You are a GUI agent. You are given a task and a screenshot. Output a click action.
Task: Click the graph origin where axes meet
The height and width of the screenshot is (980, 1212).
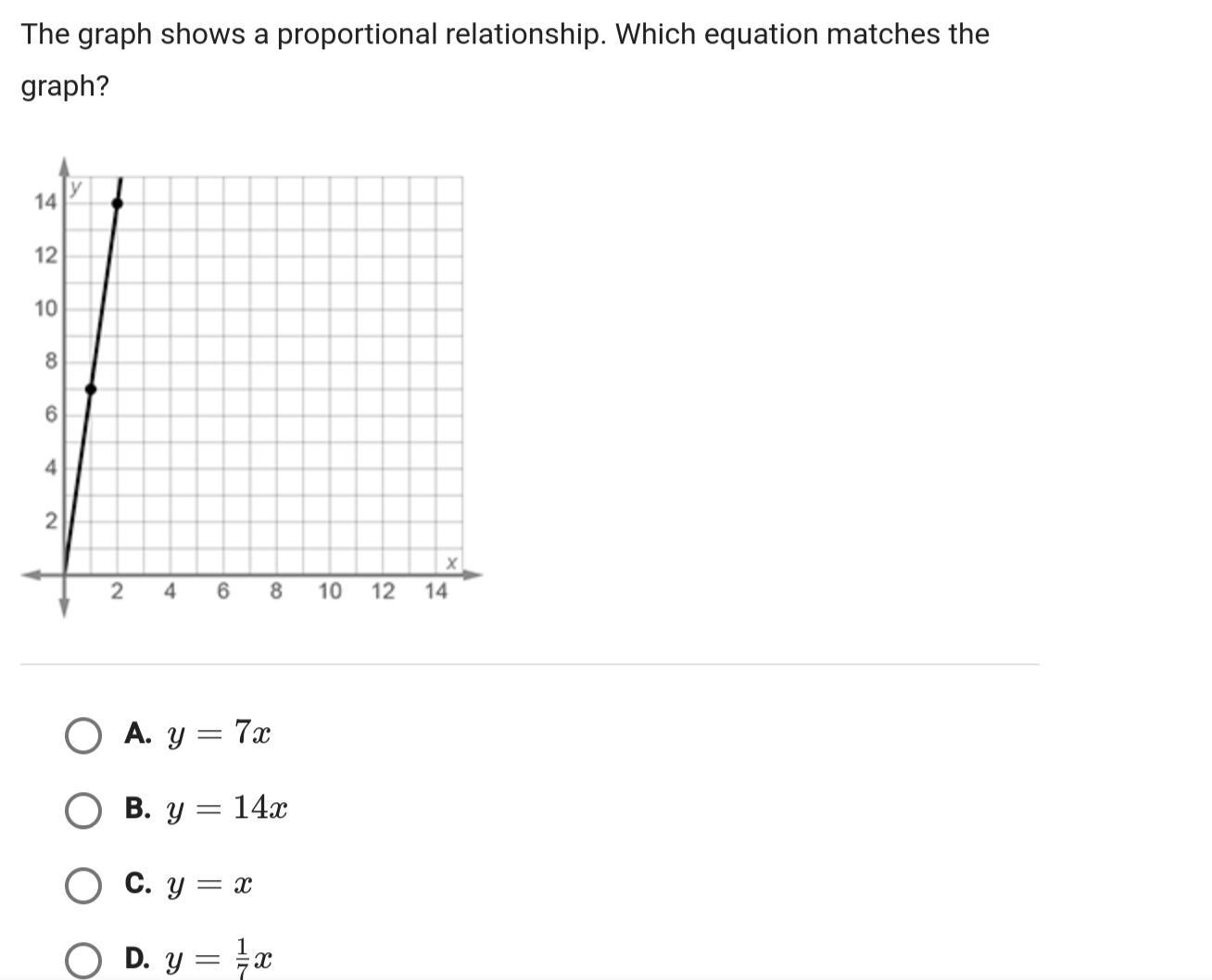click(65, 574)
